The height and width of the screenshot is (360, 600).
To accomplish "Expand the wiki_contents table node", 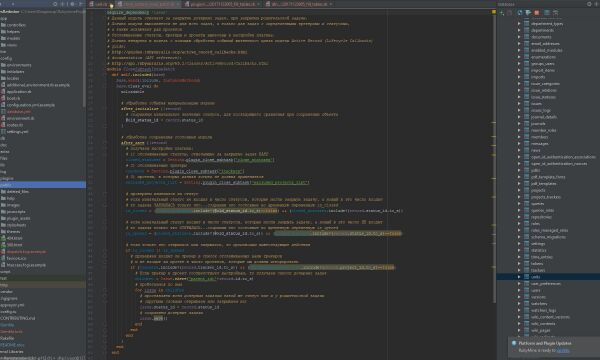I will [519, 323].
